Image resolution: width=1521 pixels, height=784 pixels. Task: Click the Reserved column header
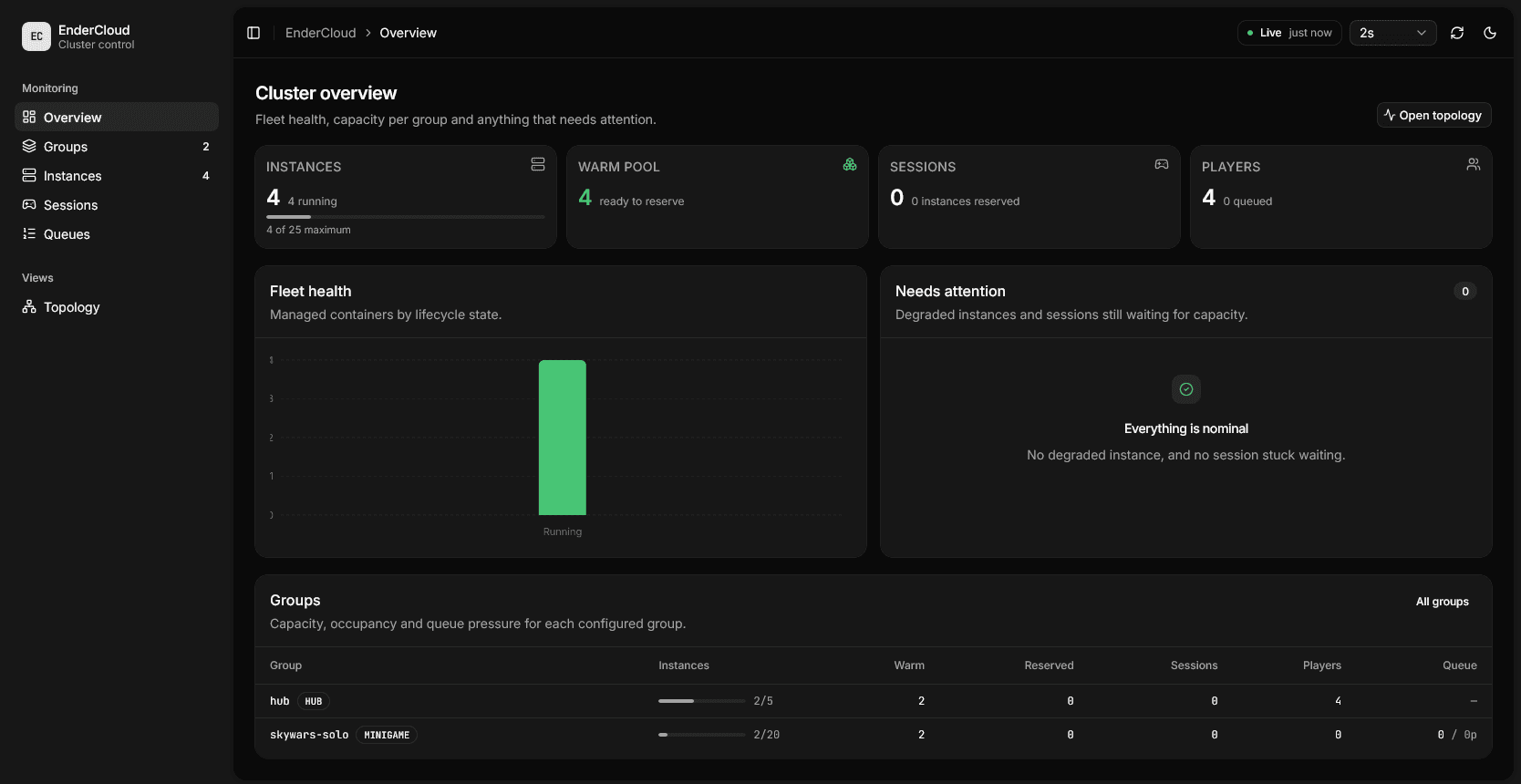click(x=1049, y=665)
